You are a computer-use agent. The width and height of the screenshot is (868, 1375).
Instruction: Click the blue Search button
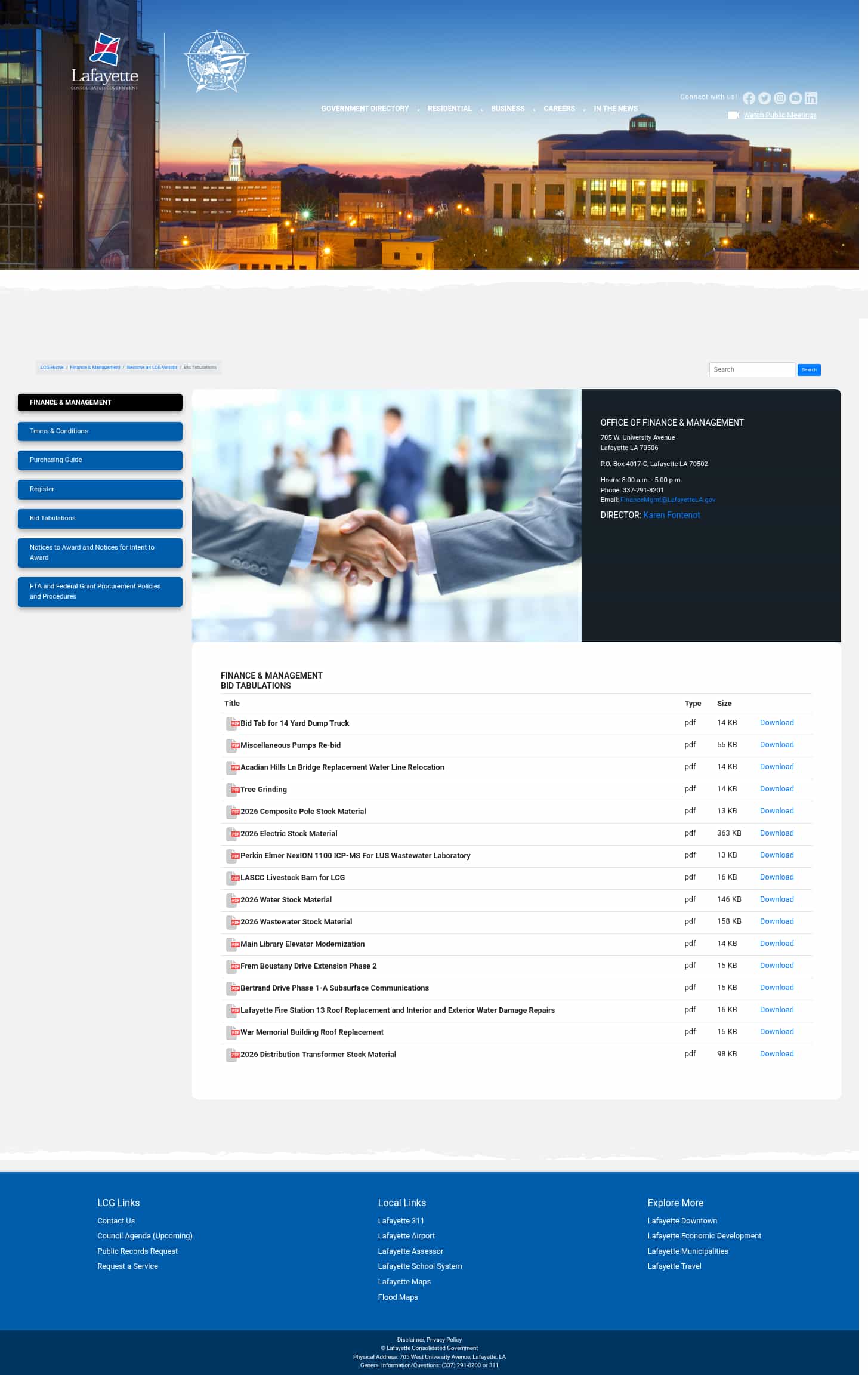(x=809, y=370)
